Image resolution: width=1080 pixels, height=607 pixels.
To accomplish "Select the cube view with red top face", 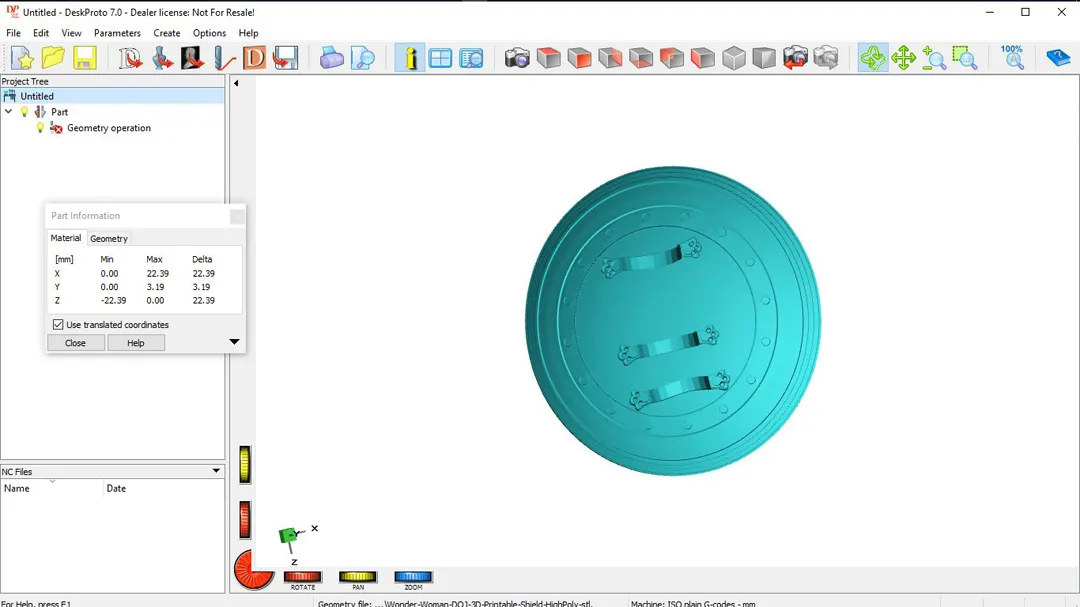I will [x=548, y=58].
